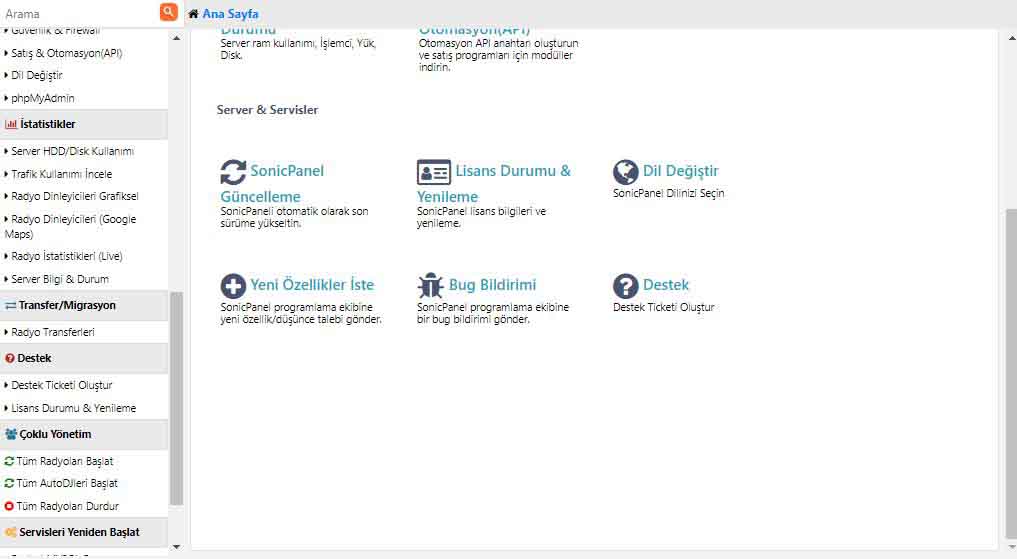Image resolution: width=1017 pixels, height=559 pixels.
Task: Open Dil Değiştir main panel link
Action: point(680,171)
